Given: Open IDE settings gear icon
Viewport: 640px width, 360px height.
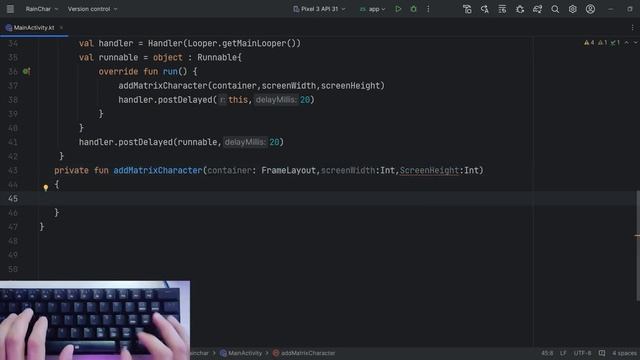Looking at the screenshot, I should [x=573, y=9].
